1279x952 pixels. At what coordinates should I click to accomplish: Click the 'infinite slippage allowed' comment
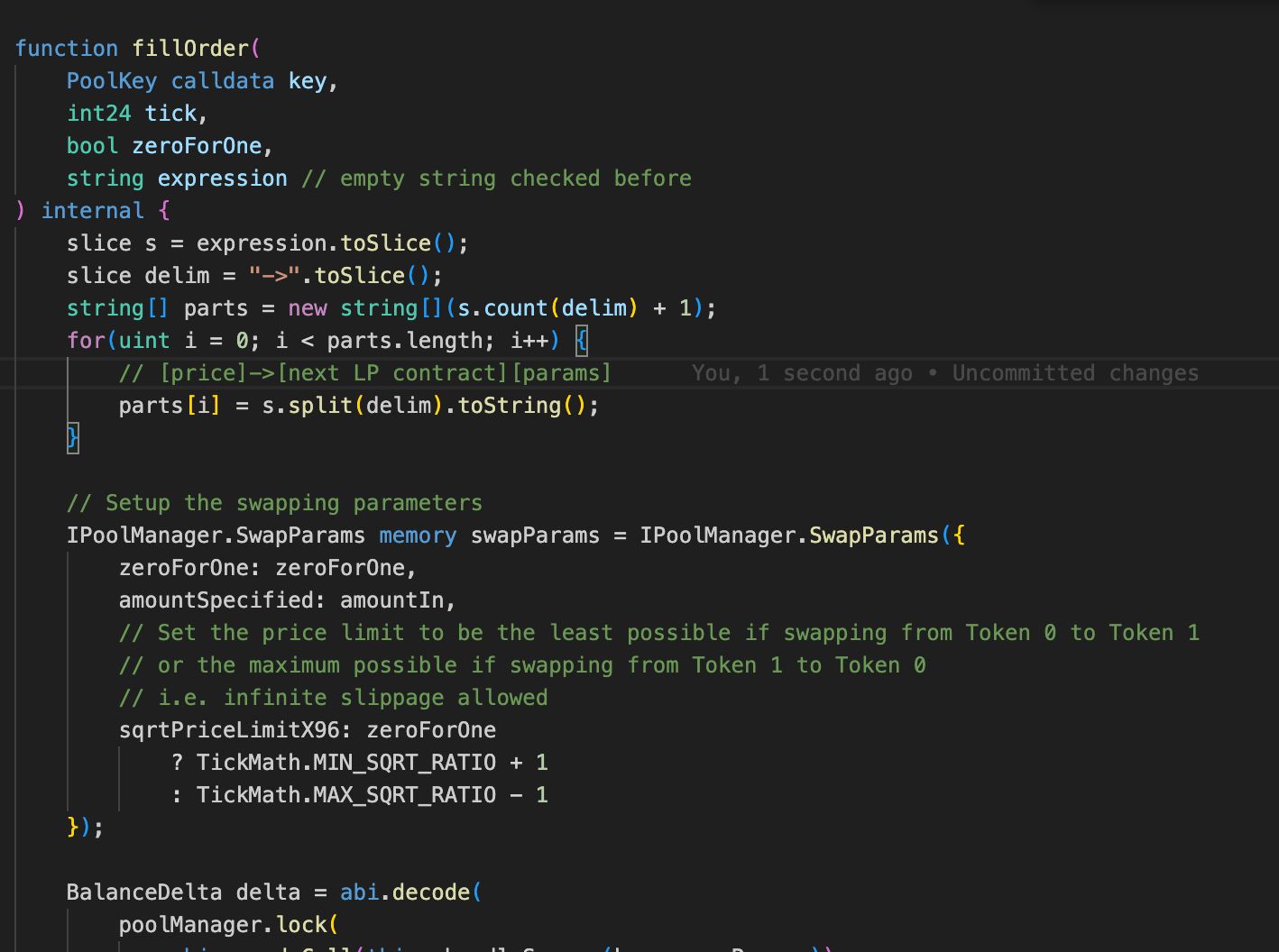[333, 697]
